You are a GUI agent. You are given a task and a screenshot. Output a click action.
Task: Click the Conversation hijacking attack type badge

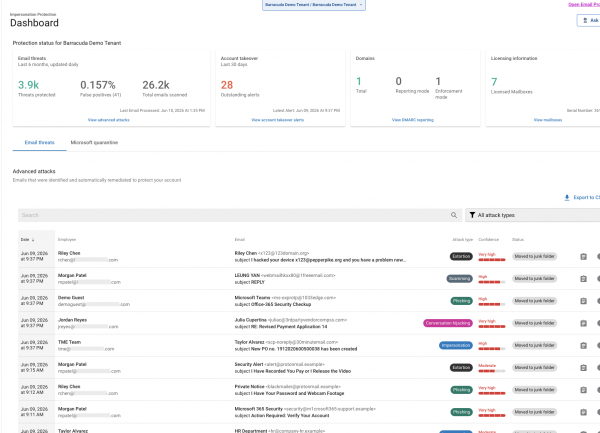point(448,323)
